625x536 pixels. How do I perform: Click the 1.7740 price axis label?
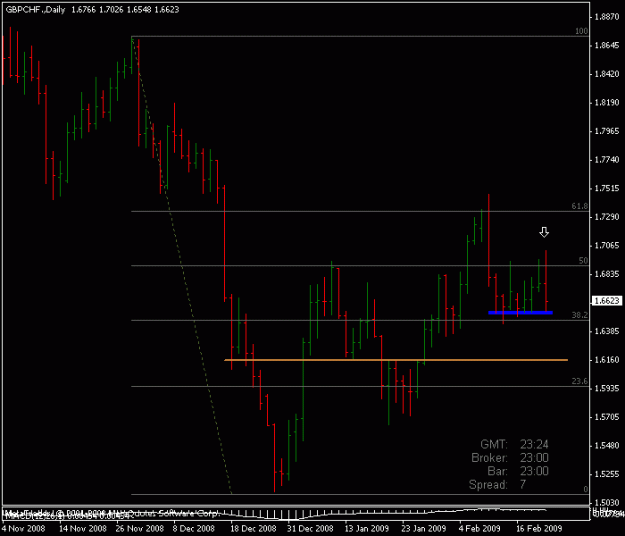[x=607, y=160]
